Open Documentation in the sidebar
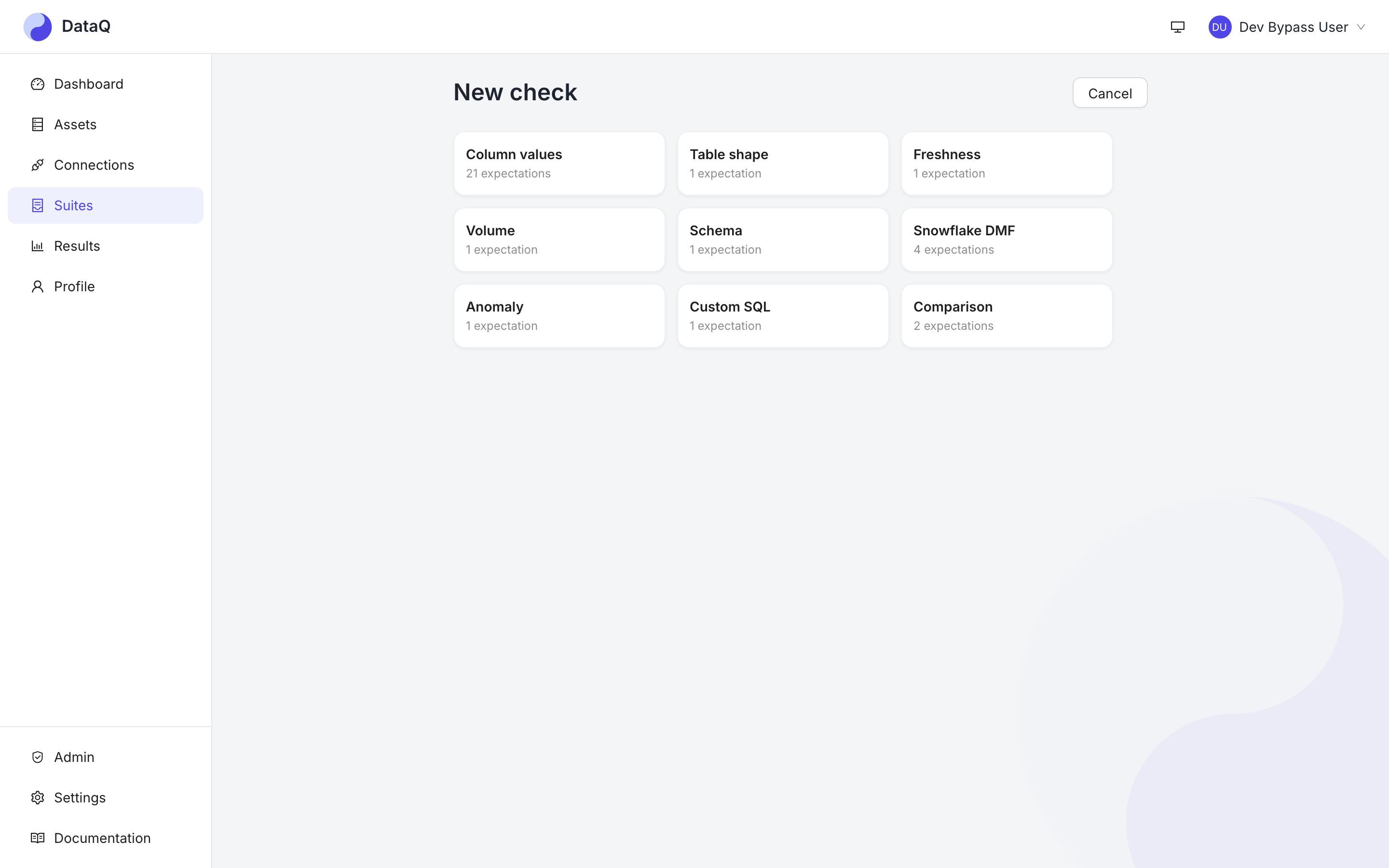Screen dimensions: 1389x868 tap(106, 838)
